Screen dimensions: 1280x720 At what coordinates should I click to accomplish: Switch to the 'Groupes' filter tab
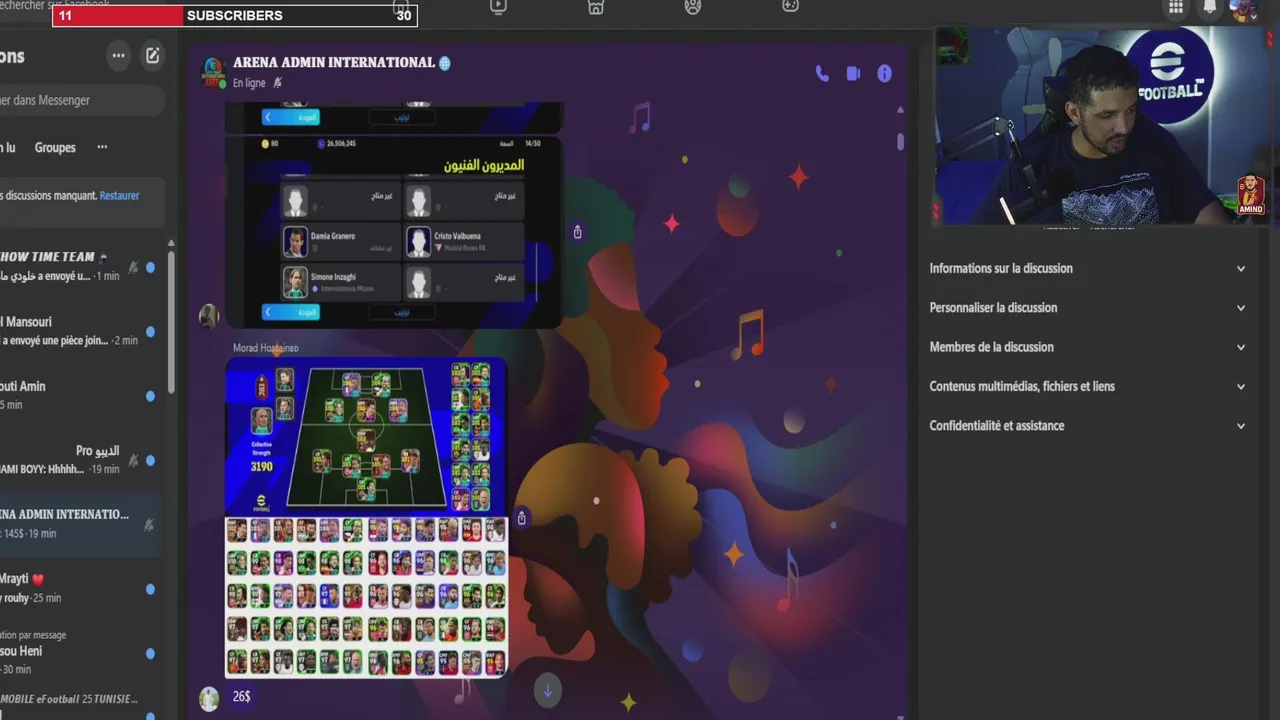click(x=55, y=147)
